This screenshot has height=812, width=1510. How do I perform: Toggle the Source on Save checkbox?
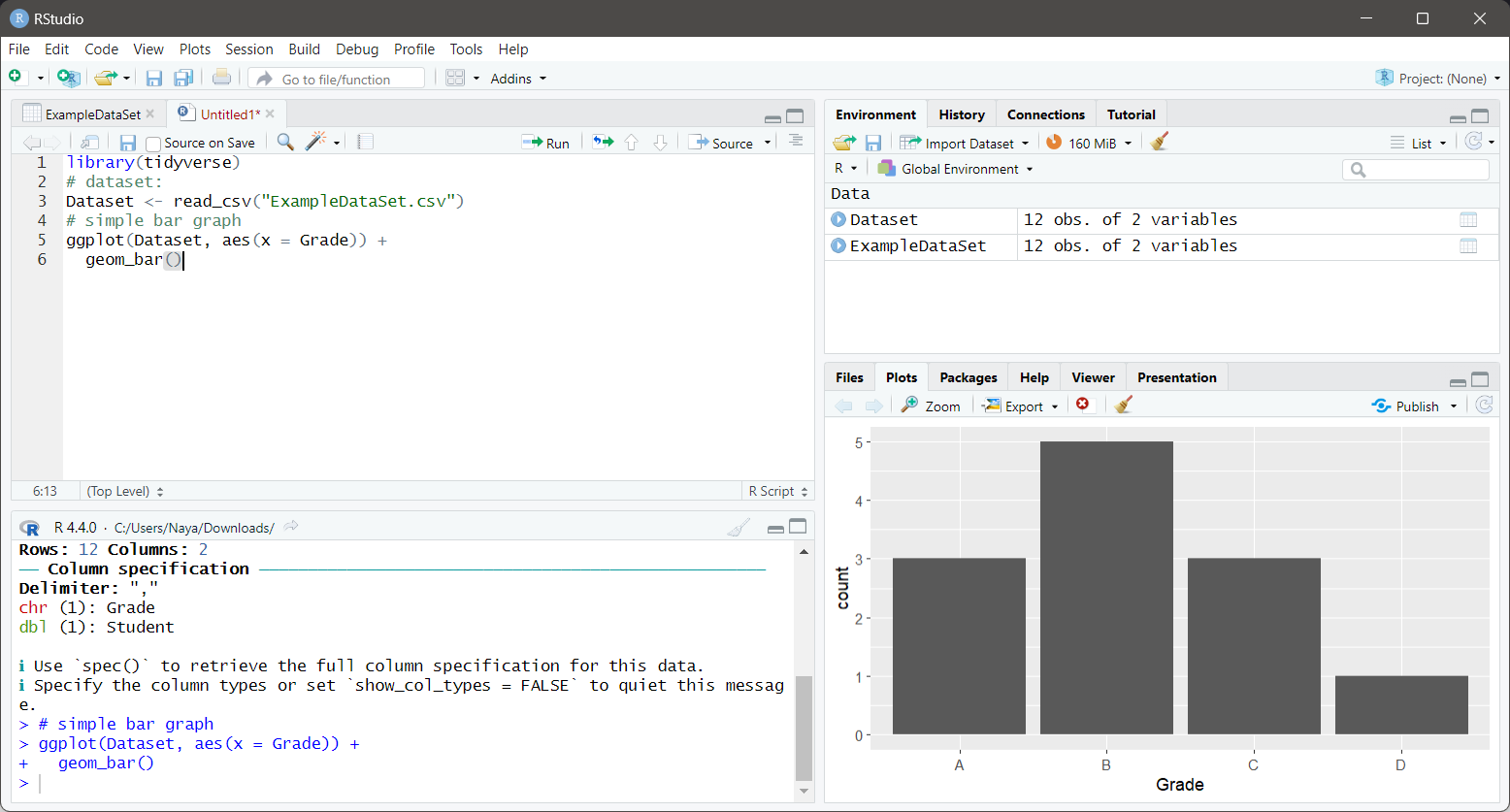tap(152, 142)
